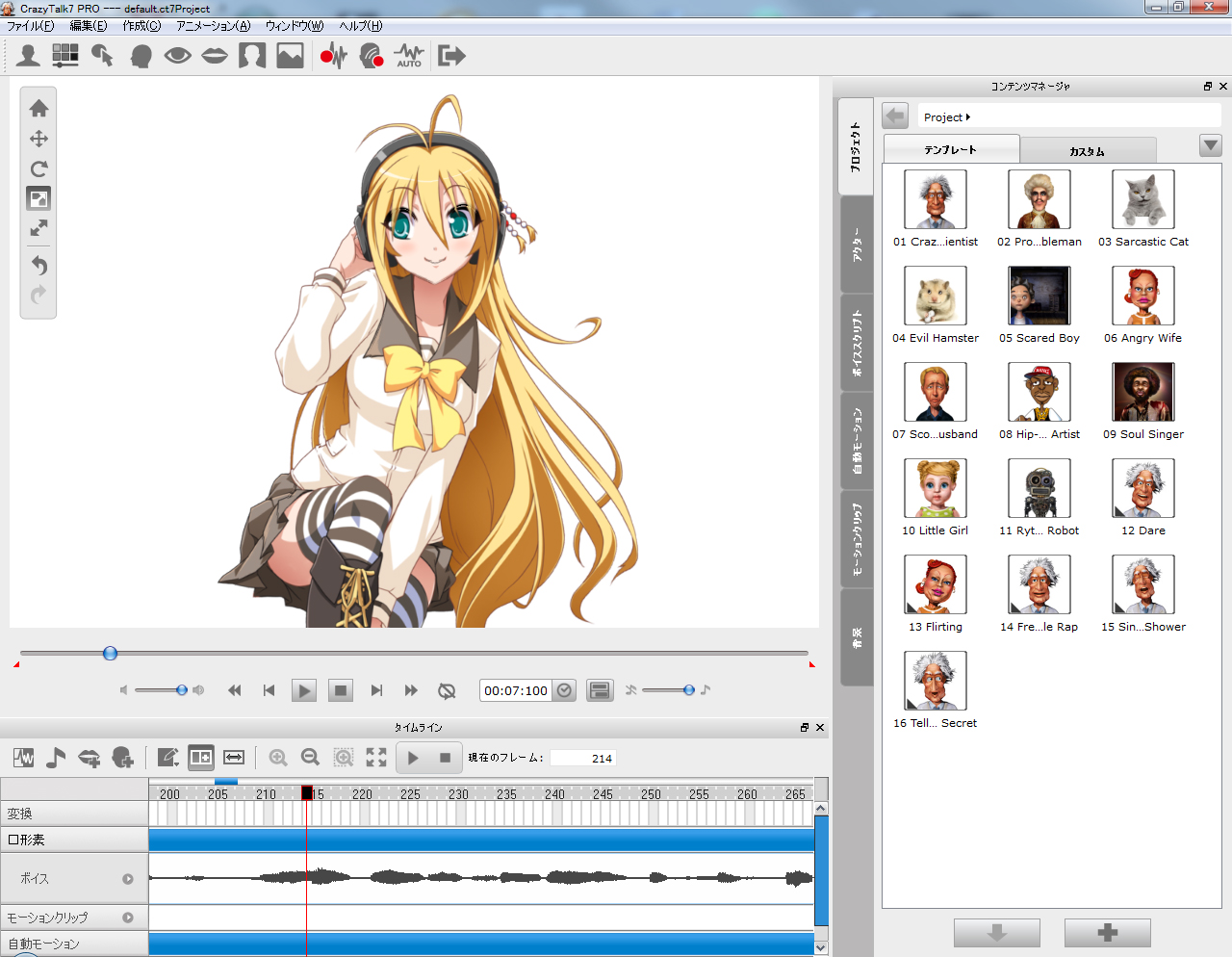
Task: Click the playback position scrubber handle
Action: coord(110,654)
